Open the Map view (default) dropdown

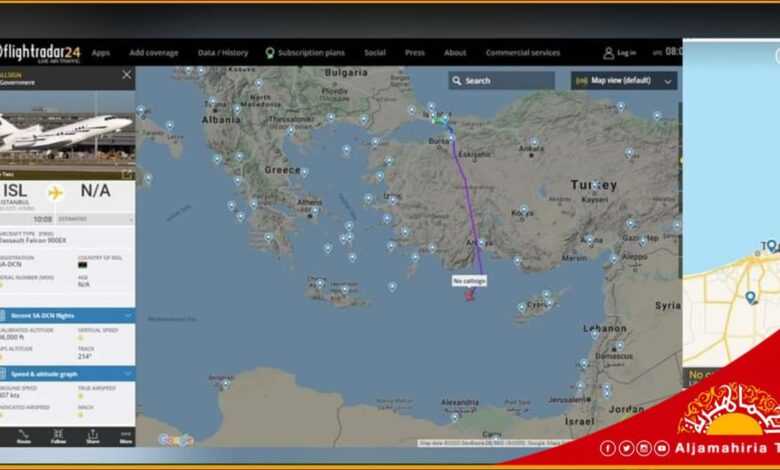624,81
